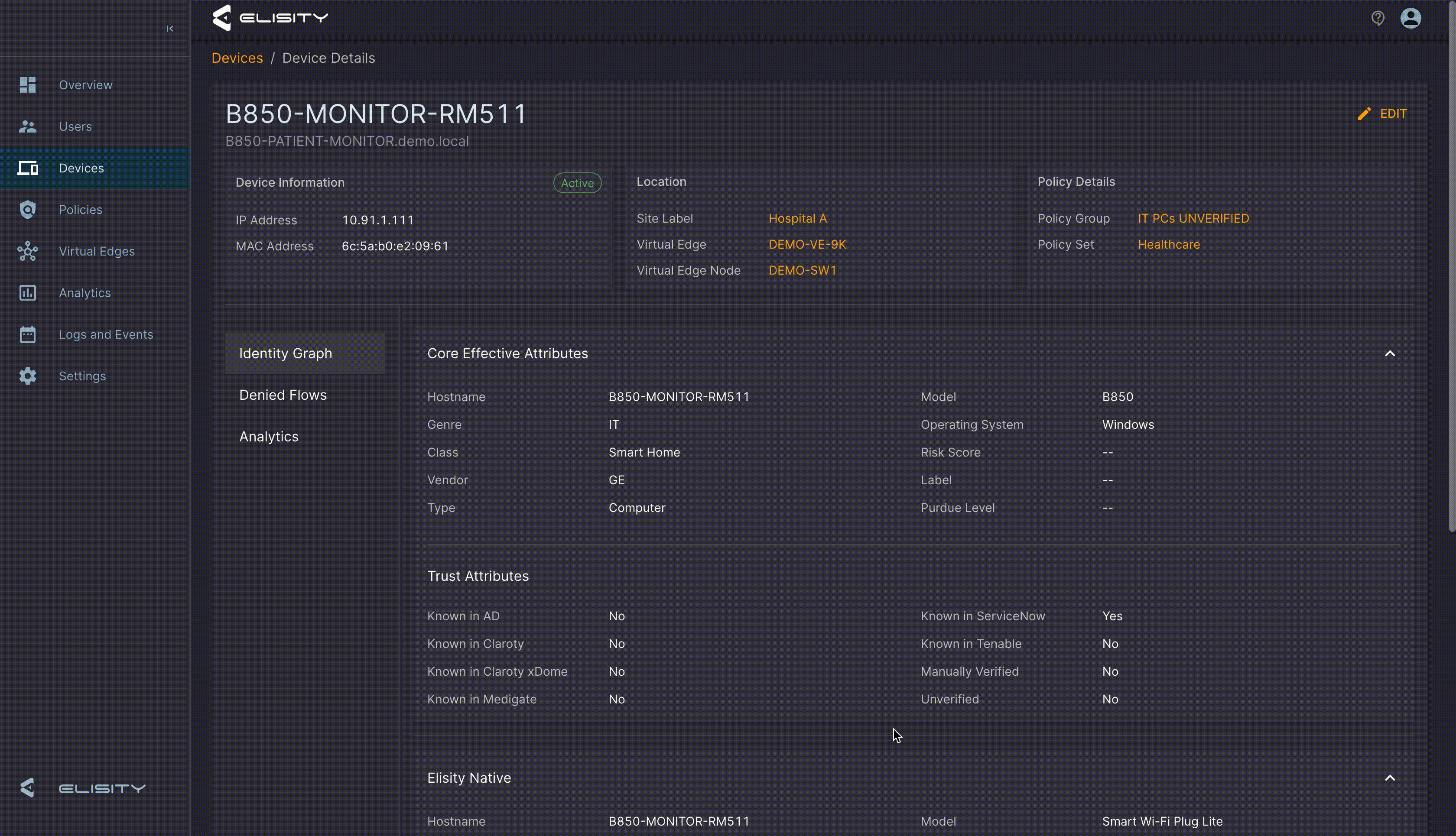Click the Elisity logo in top header
The image size is (1456, 836).
pos(270,18)
